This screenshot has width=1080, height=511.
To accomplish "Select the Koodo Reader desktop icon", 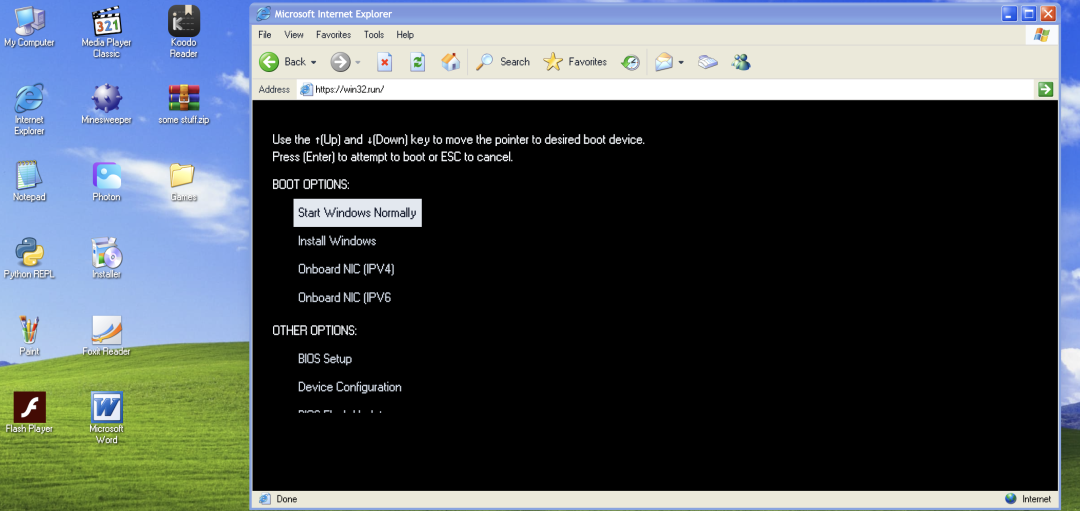I will pyautogui.click(x=183, y=32).
